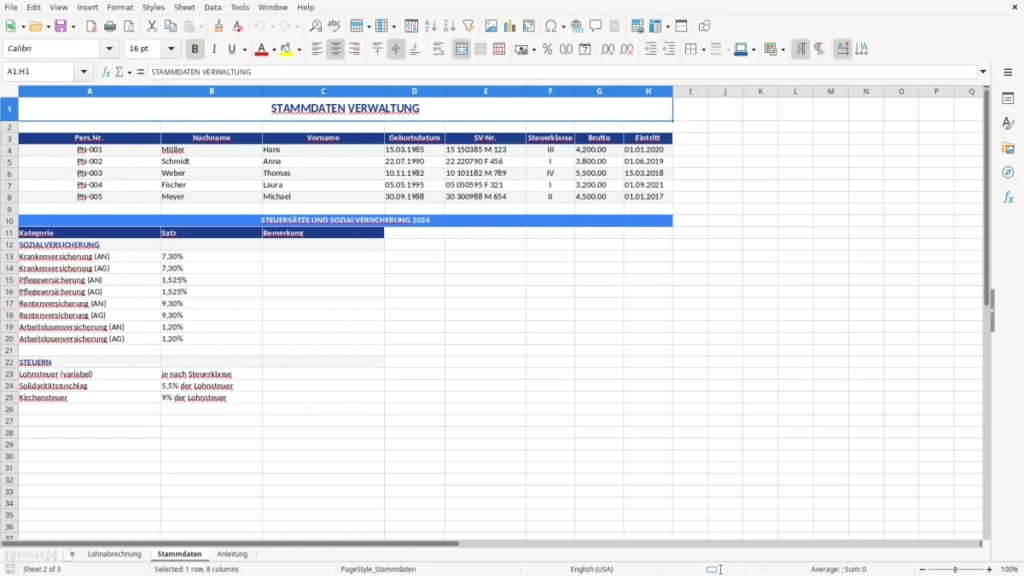
Task: Insert pivot table icon
Action: [529, 26]
